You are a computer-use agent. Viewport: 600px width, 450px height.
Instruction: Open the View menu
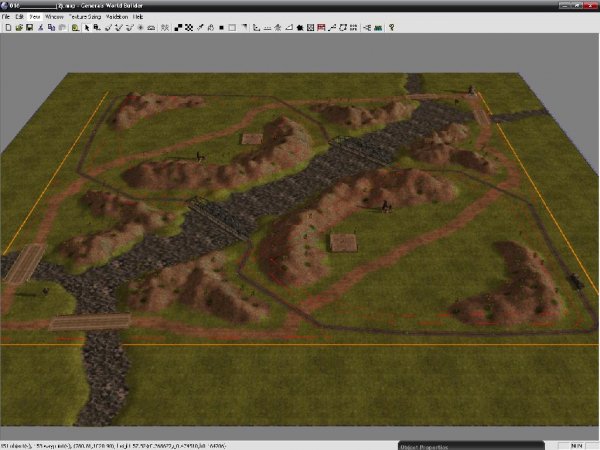pyautogui.click(x=35, y=17)
